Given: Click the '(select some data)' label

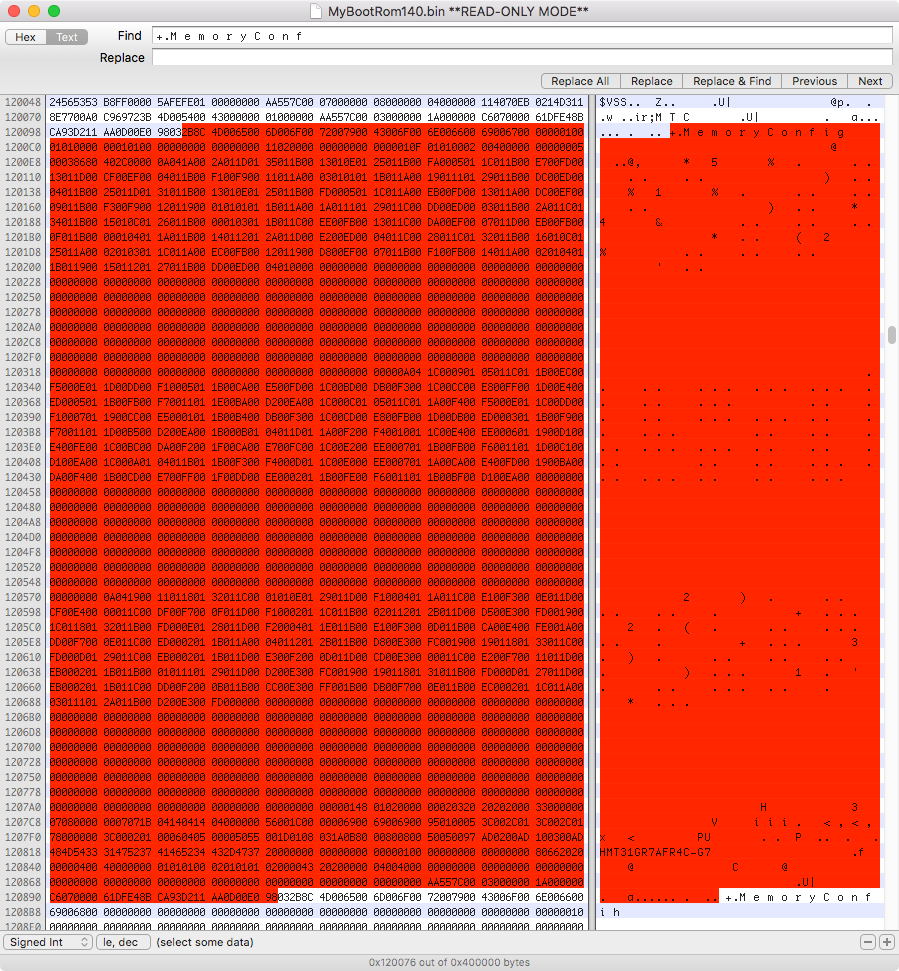Looking at the screenshot, I should click(205, 942).
